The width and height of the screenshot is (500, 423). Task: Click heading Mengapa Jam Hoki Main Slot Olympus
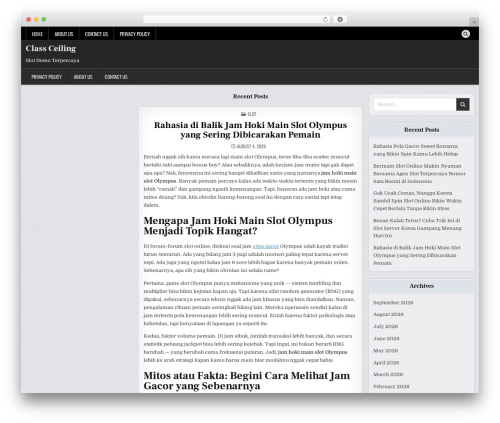click(x=238, y=226)
